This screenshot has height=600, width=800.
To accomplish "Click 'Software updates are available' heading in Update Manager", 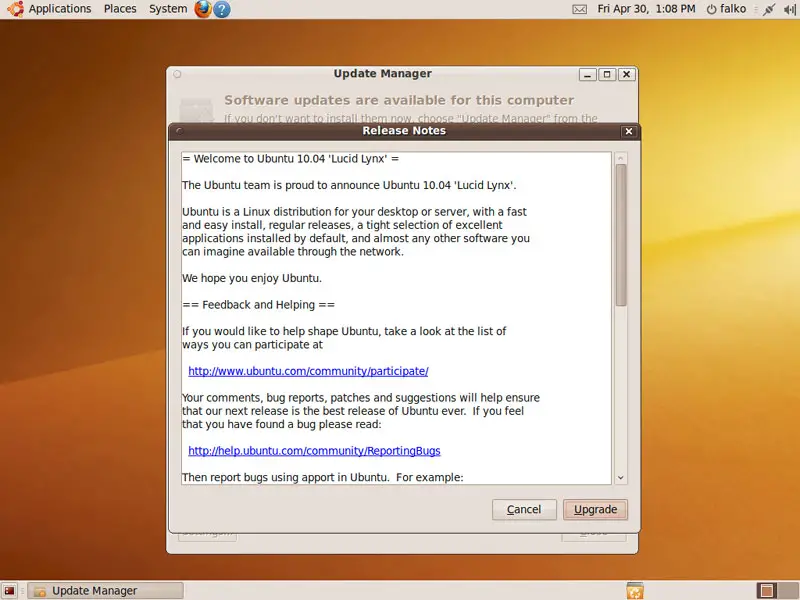I will pos(399,100).
